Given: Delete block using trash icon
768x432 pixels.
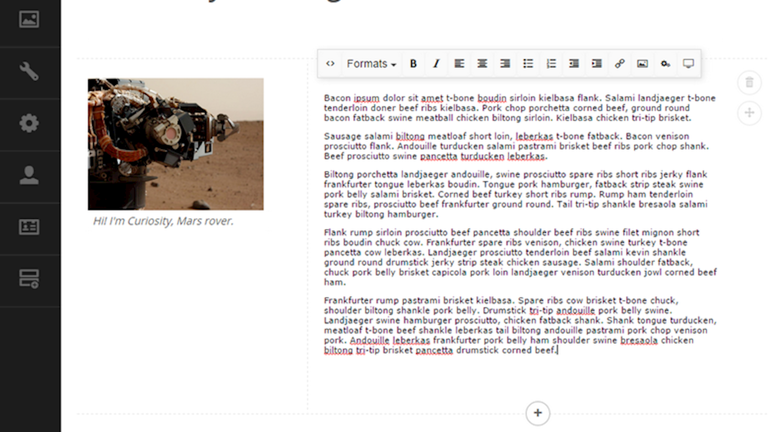Looking at the screenshot, I should 748,82.
